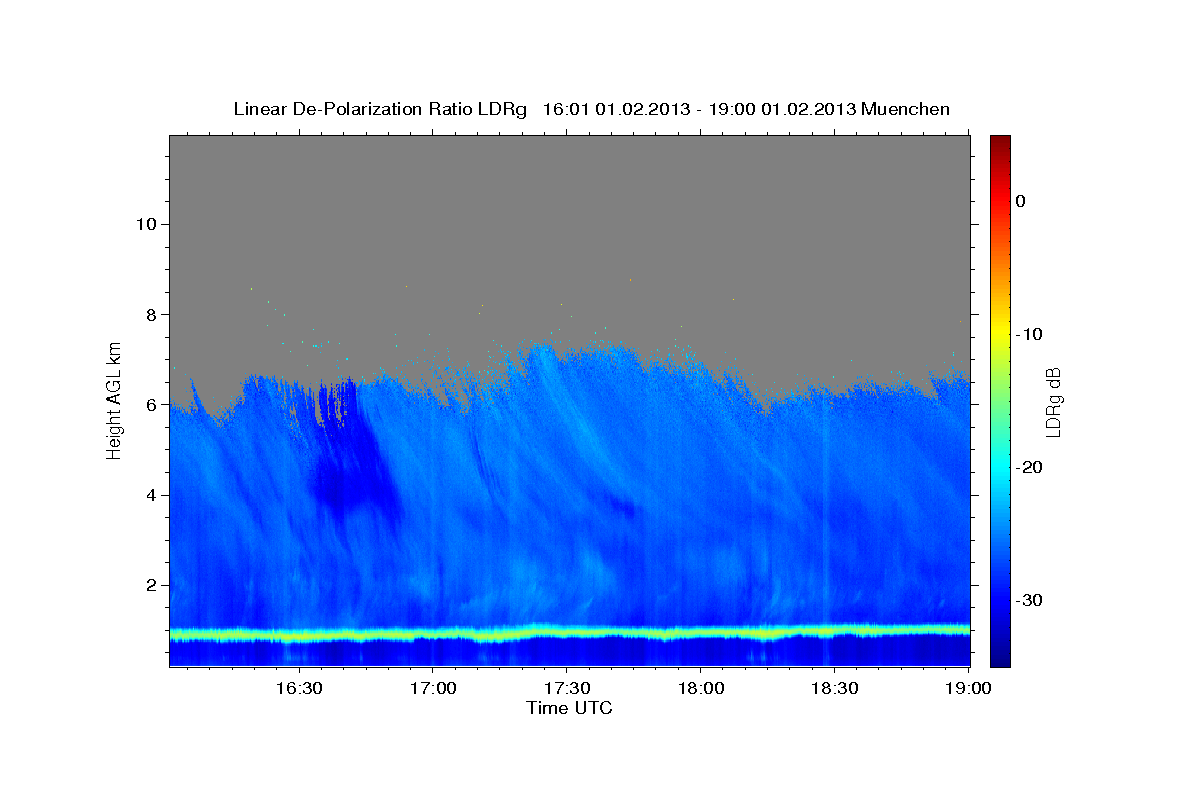Click the bright yellow melting layer band at 17:00
The image size is (1200, 800).
click(432, 634)
